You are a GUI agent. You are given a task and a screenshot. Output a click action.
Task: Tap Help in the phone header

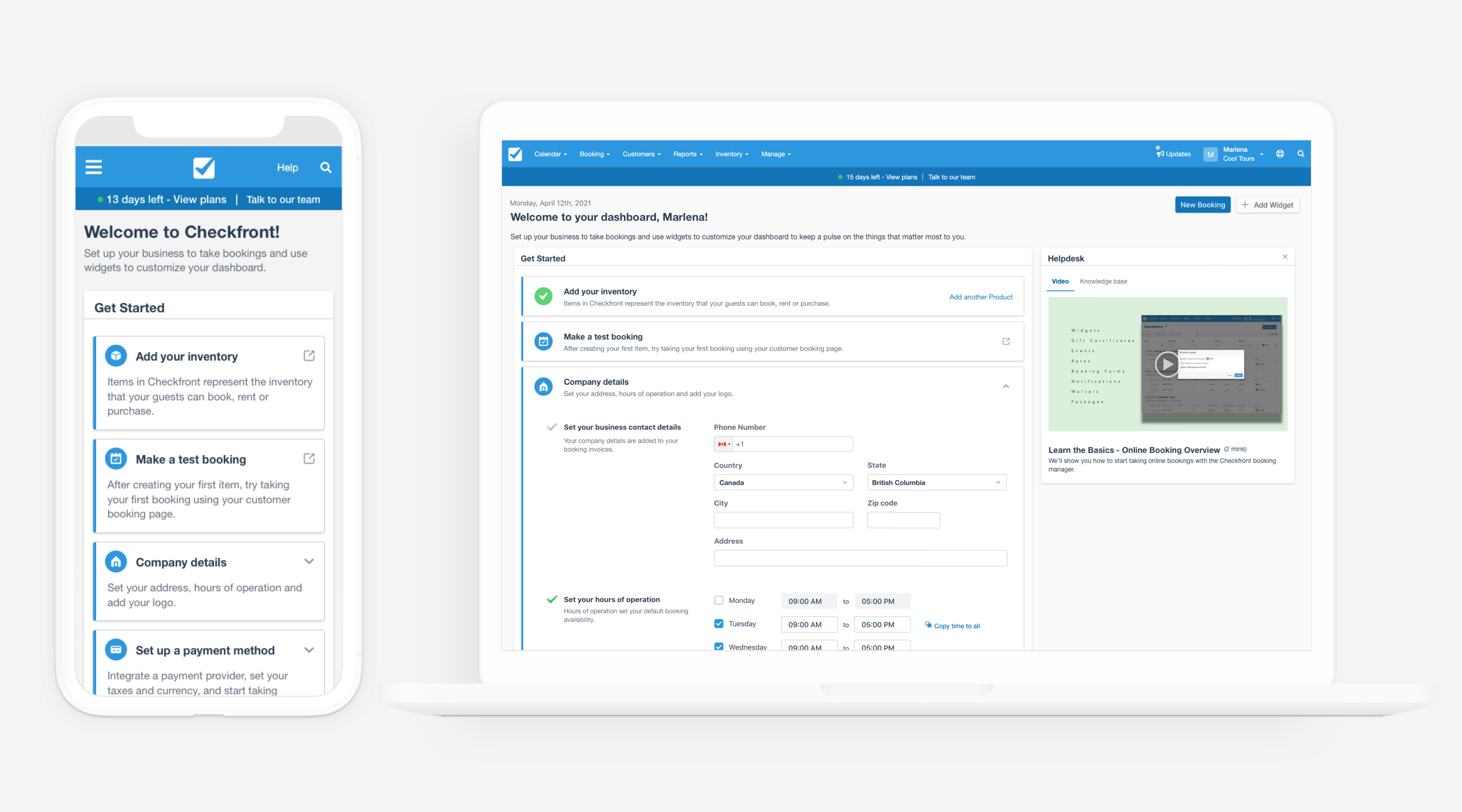(x=287, y=167)
